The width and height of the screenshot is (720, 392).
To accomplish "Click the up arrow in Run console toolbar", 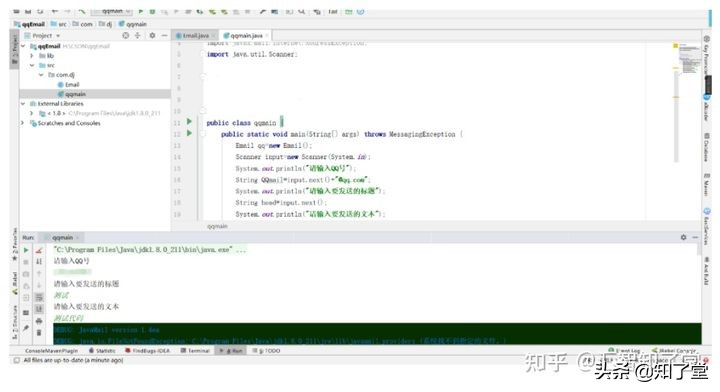I will click(x=39, y=274).
